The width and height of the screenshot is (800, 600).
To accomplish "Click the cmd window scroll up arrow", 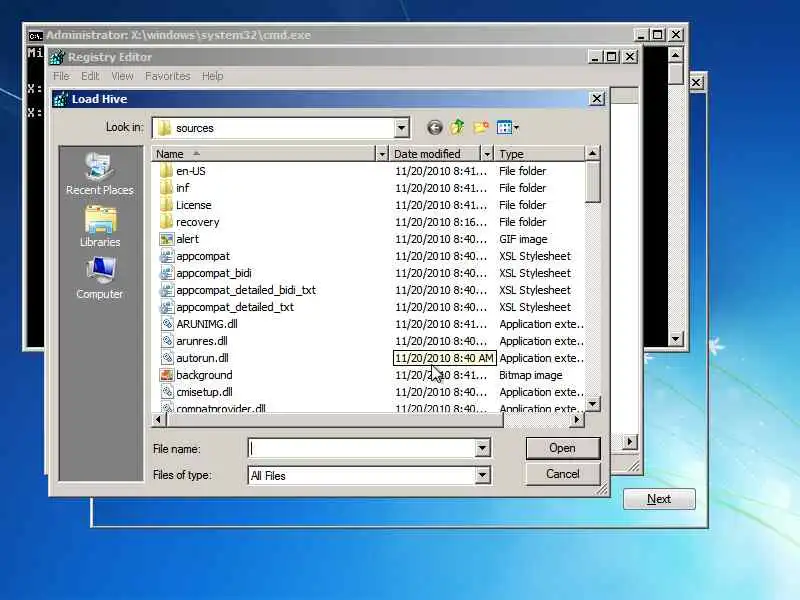I will coord(676,55).
